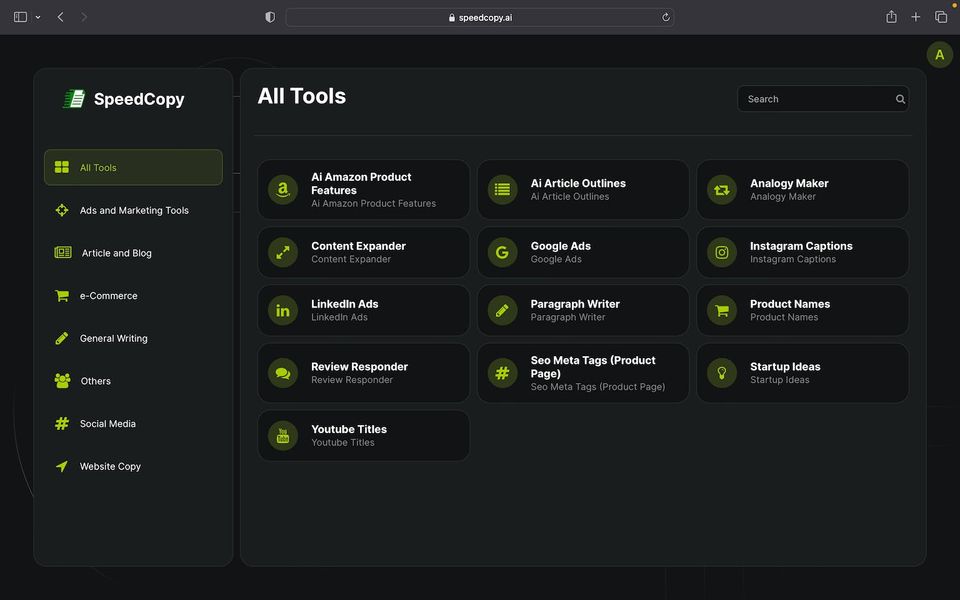Click the shopping cart icon on Product Names card
Image resolution: width=960 pixels, height=600 pixels.
[x=722, y=310]
